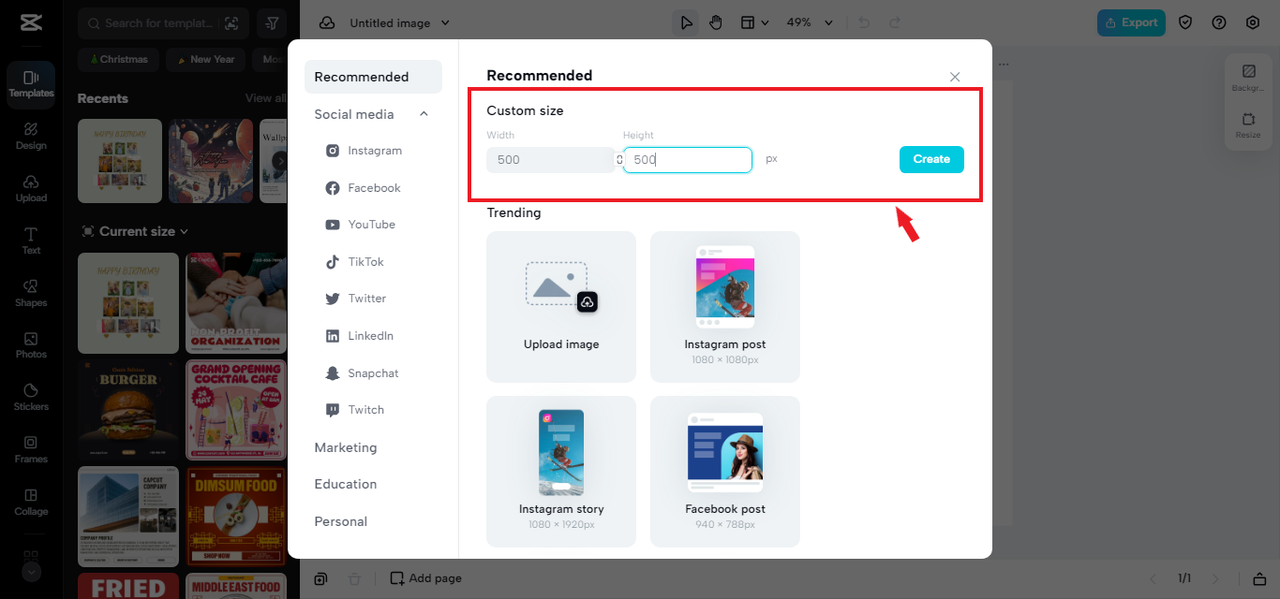
Task: Open the Templates panel in sidebar
Action: click(31, 84)
